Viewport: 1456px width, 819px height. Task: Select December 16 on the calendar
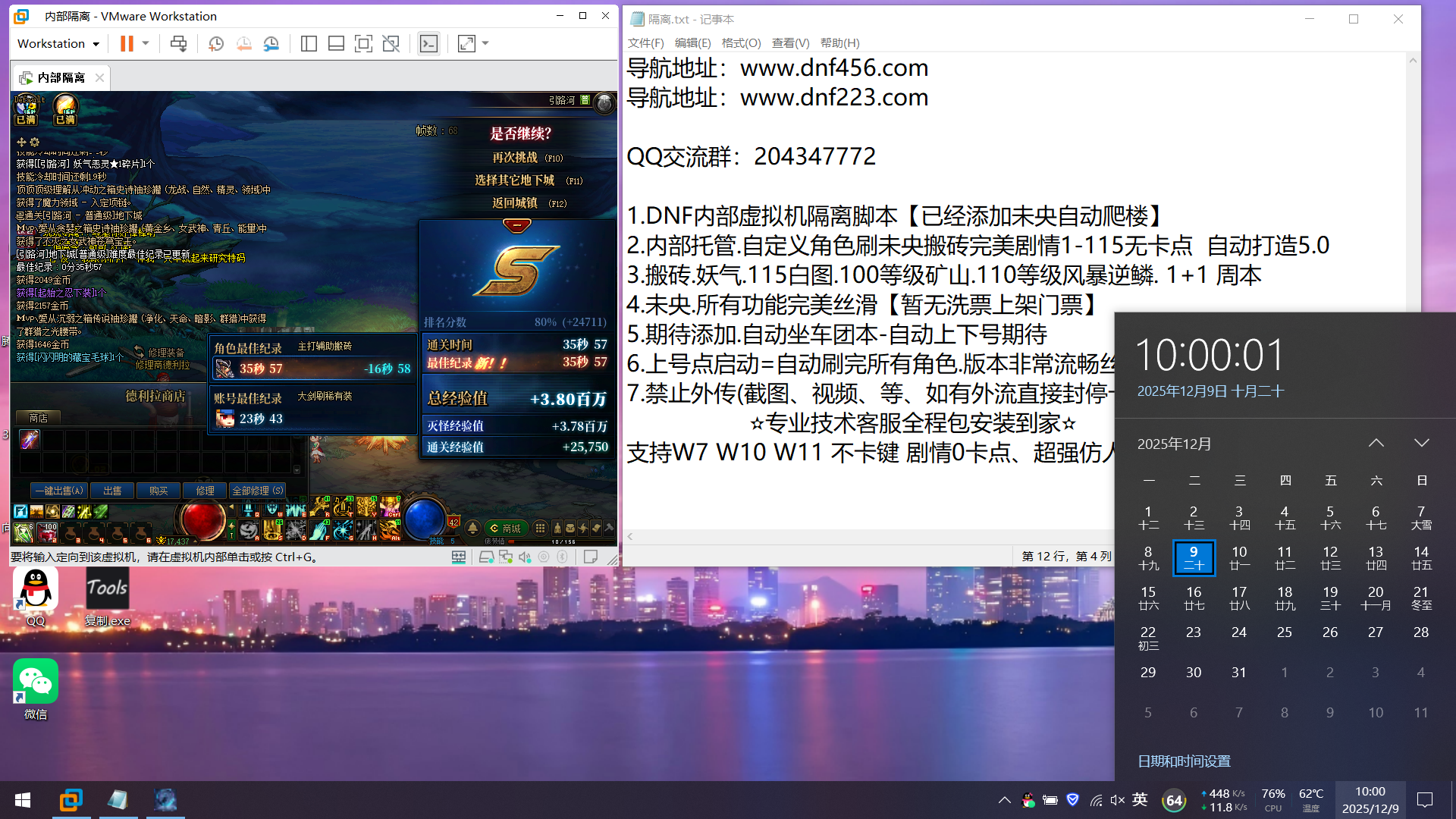(x=1194, y=598)
